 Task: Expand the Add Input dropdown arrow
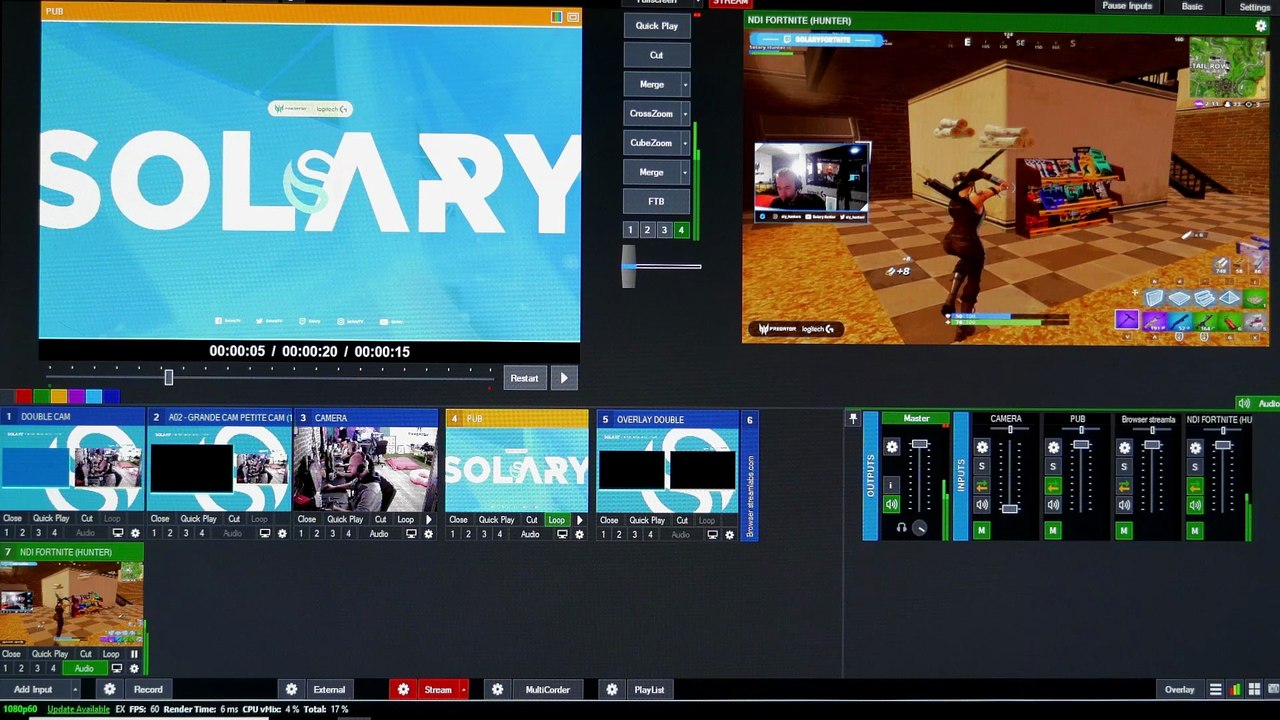click(75, 689)
